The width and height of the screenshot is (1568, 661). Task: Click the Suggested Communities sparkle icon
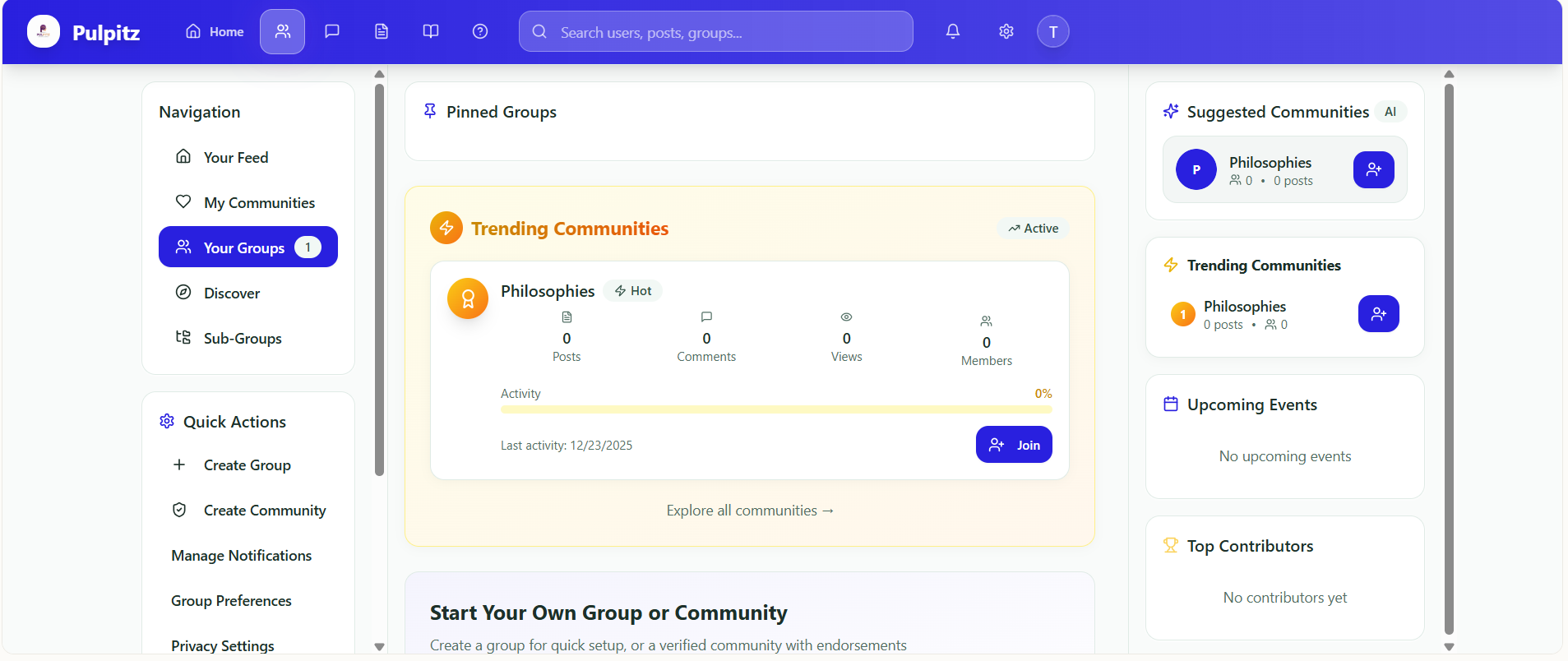tap(1171, 111)
